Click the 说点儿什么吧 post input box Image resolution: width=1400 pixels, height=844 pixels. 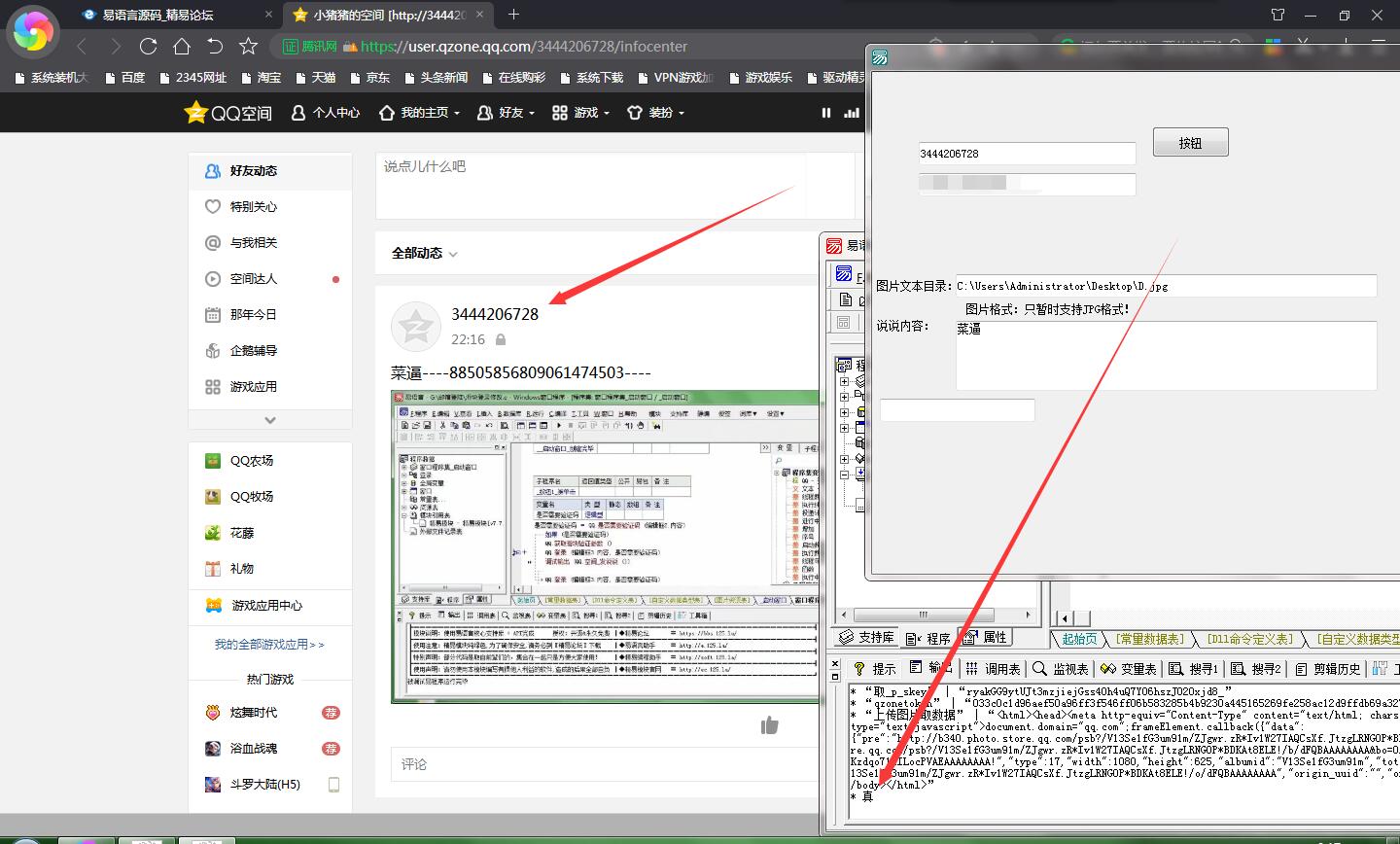[601, 185]
